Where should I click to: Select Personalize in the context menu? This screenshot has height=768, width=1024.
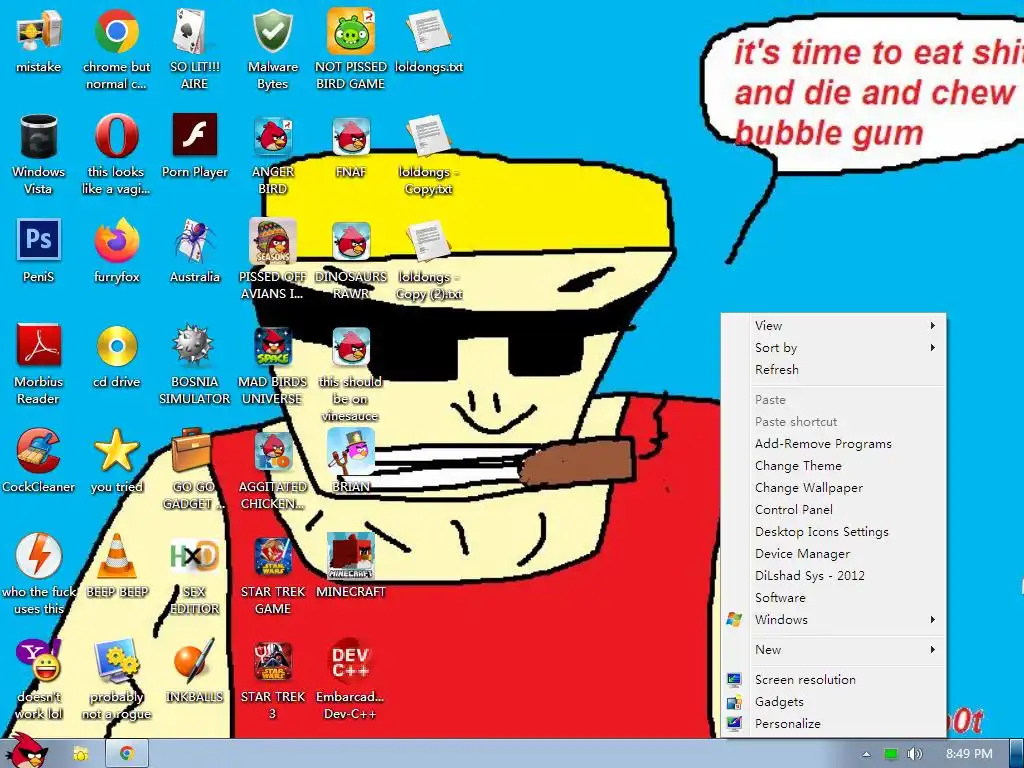coord(833,724)
